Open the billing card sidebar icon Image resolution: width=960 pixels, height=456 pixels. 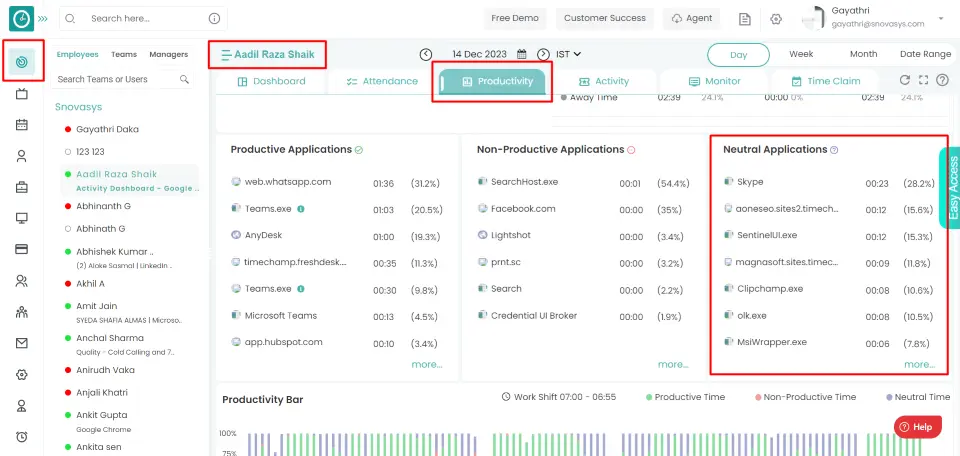[x=22, y=249]
